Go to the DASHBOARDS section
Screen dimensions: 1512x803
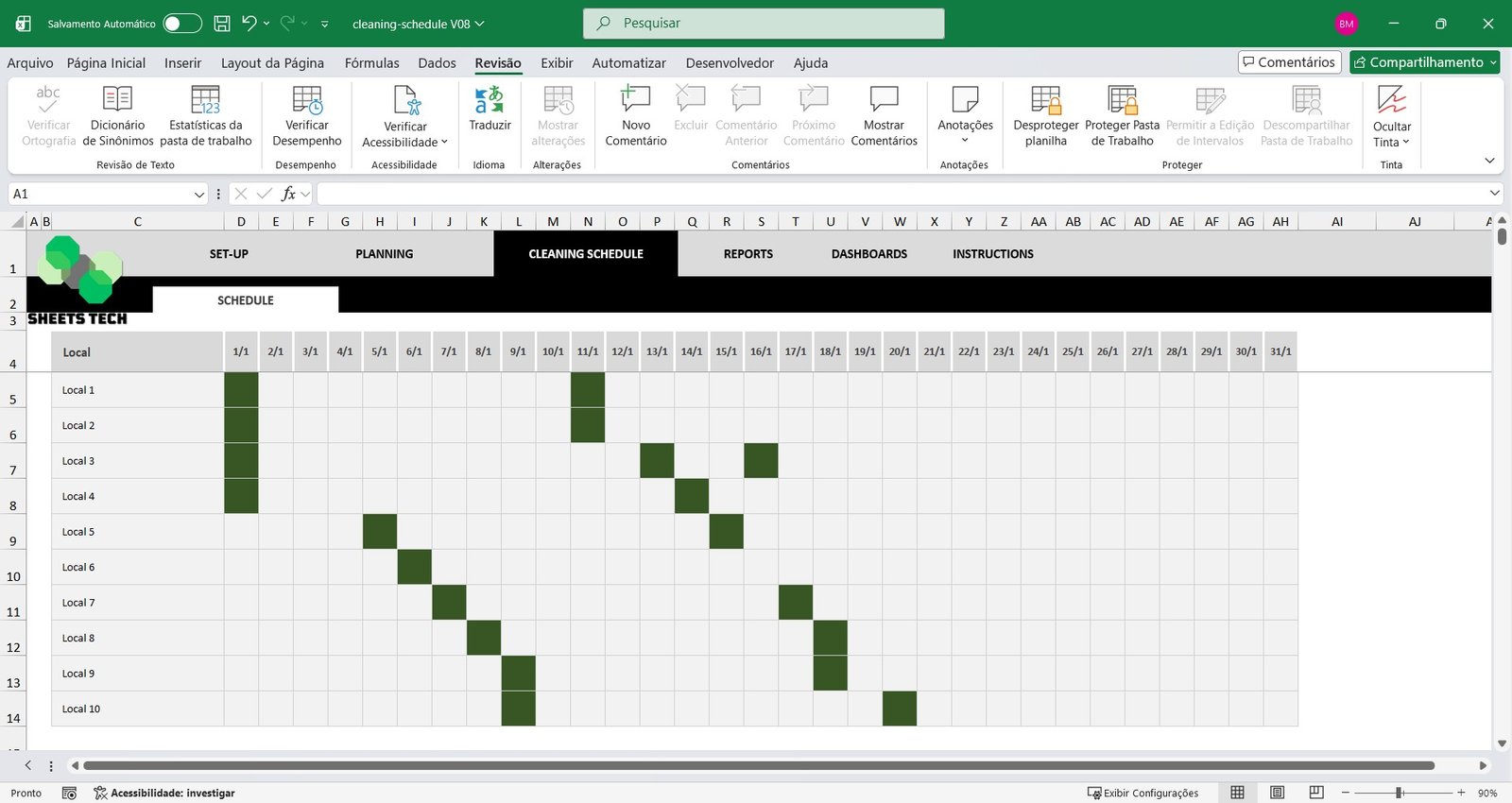[x=868, y=254]
